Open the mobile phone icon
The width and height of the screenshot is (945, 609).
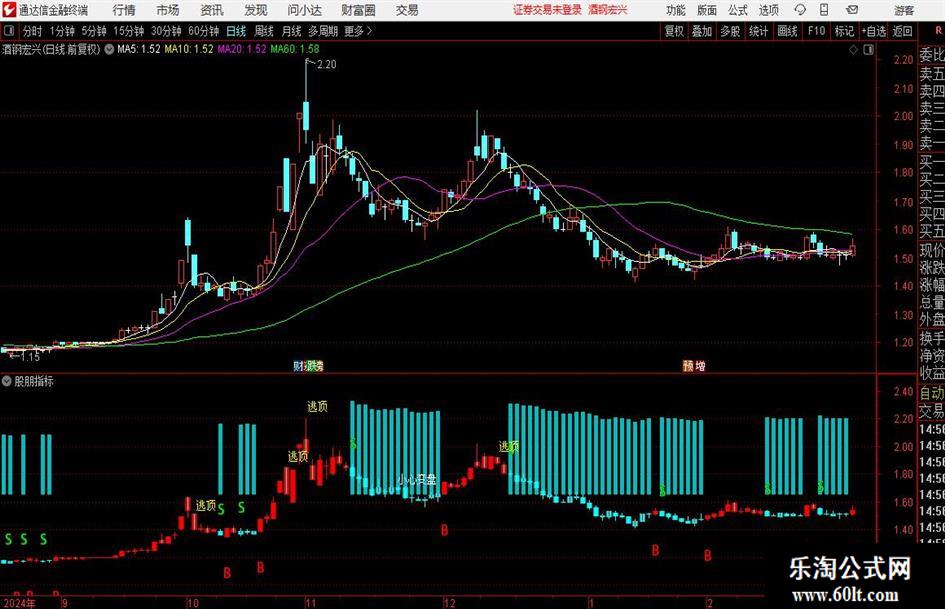coord(824,10)
